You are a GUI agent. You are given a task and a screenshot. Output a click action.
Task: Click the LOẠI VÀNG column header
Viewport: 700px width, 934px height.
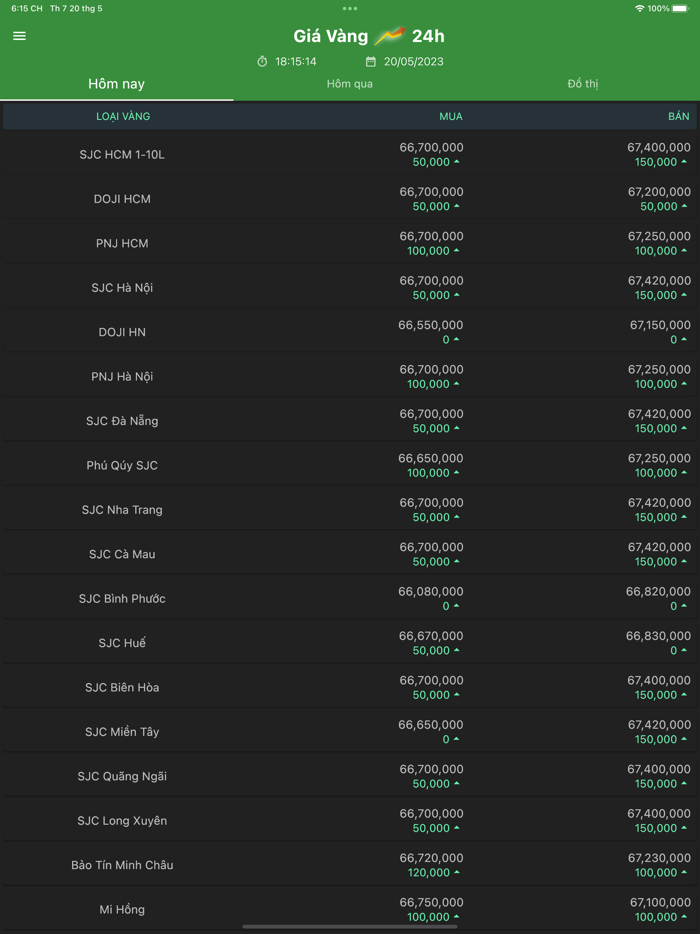[x=123, y=116]
